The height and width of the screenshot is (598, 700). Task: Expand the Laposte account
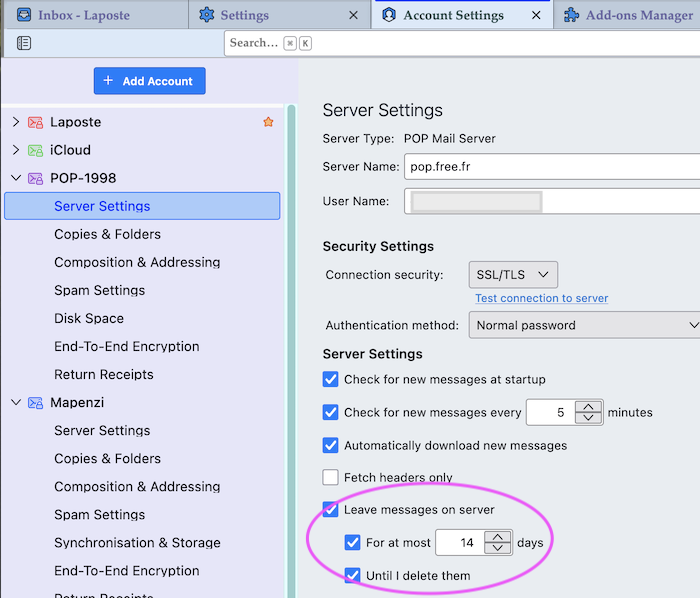16,122
